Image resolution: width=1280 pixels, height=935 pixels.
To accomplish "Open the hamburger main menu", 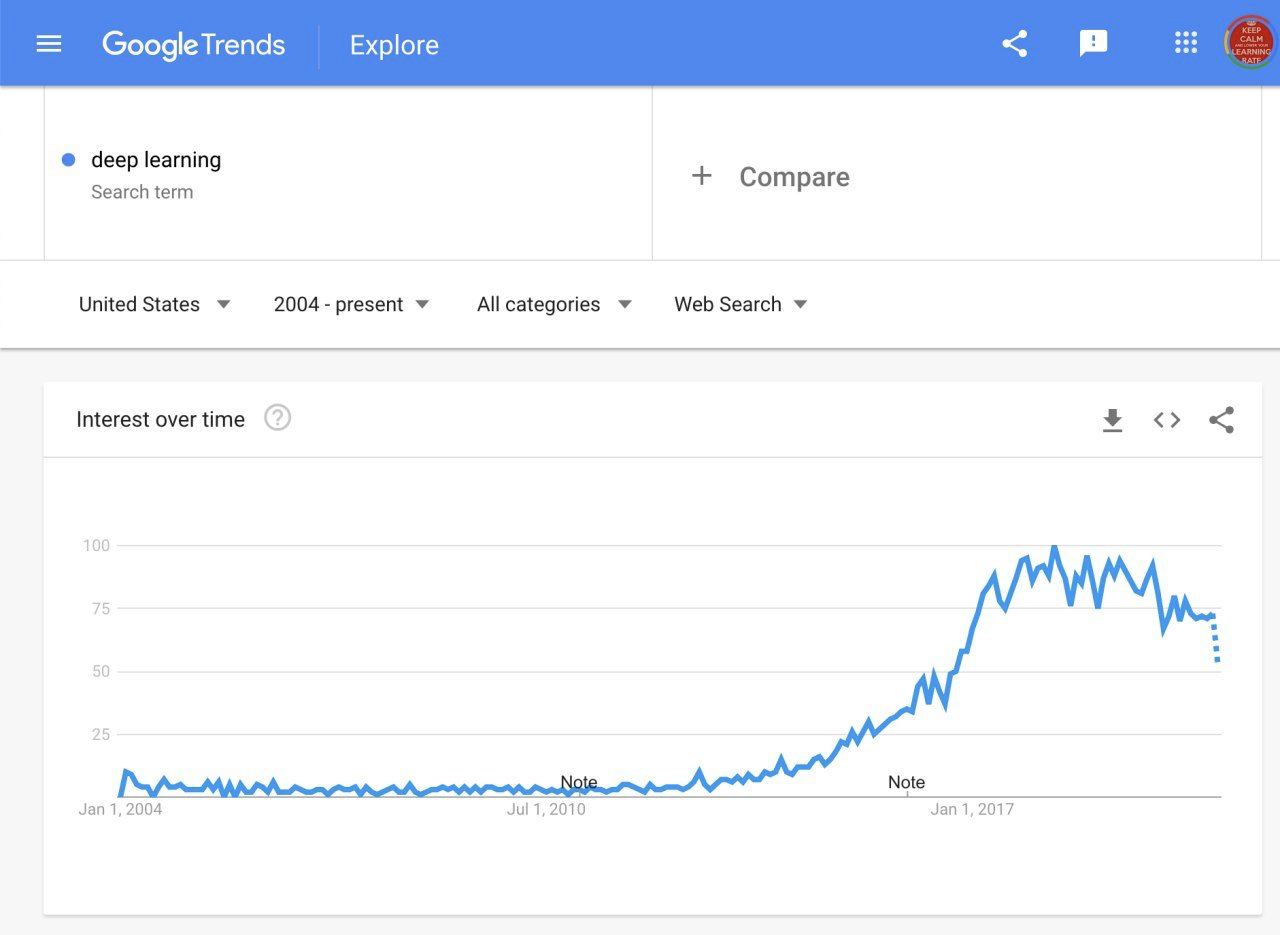I will point(49,44).
